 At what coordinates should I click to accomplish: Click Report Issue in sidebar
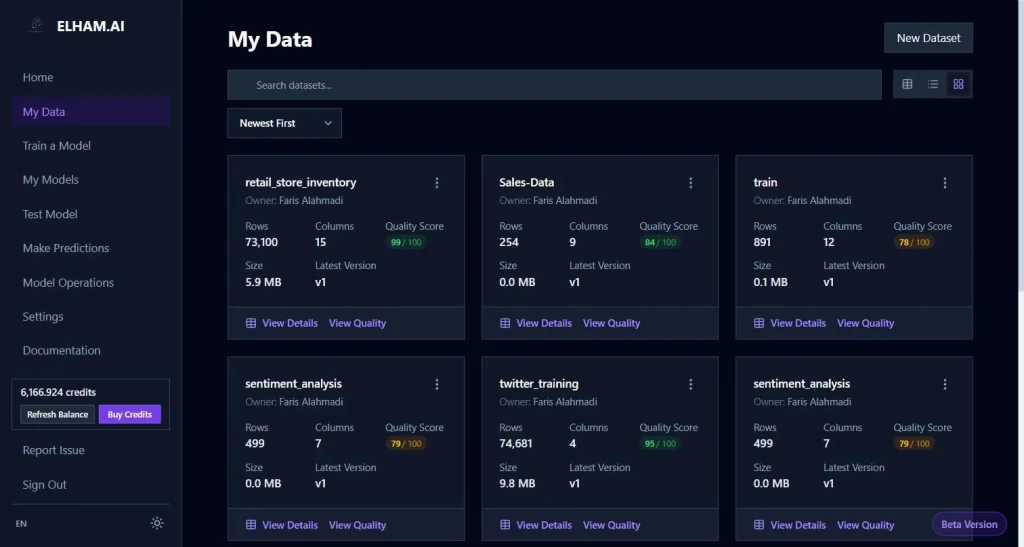[x=54, y=450]
